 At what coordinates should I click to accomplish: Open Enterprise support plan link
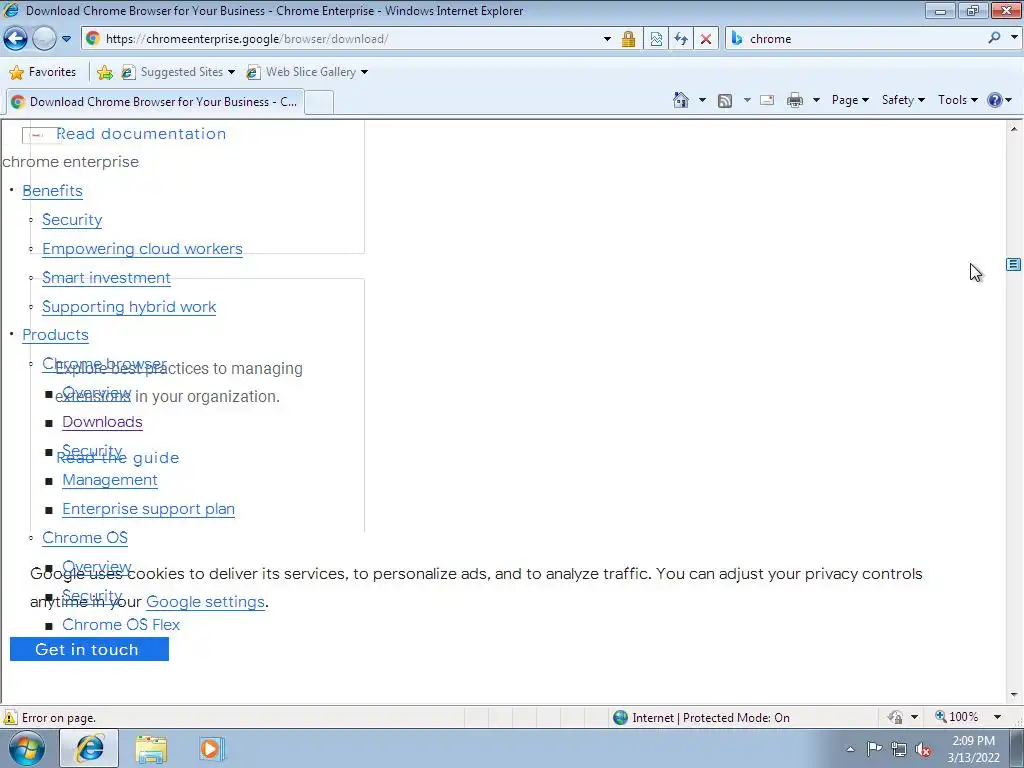(148, 509)
